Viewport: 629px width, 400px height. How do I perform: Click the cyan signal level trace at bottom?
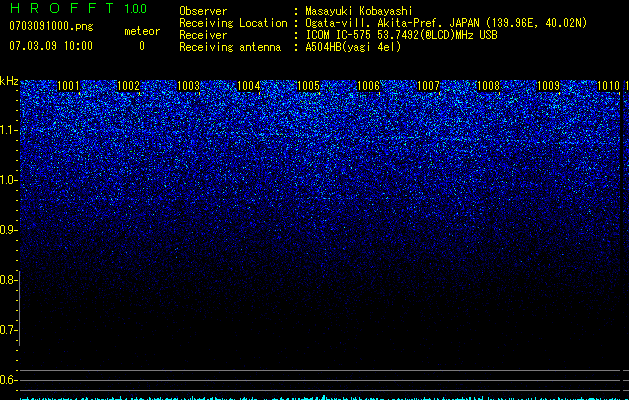point(321,398)
